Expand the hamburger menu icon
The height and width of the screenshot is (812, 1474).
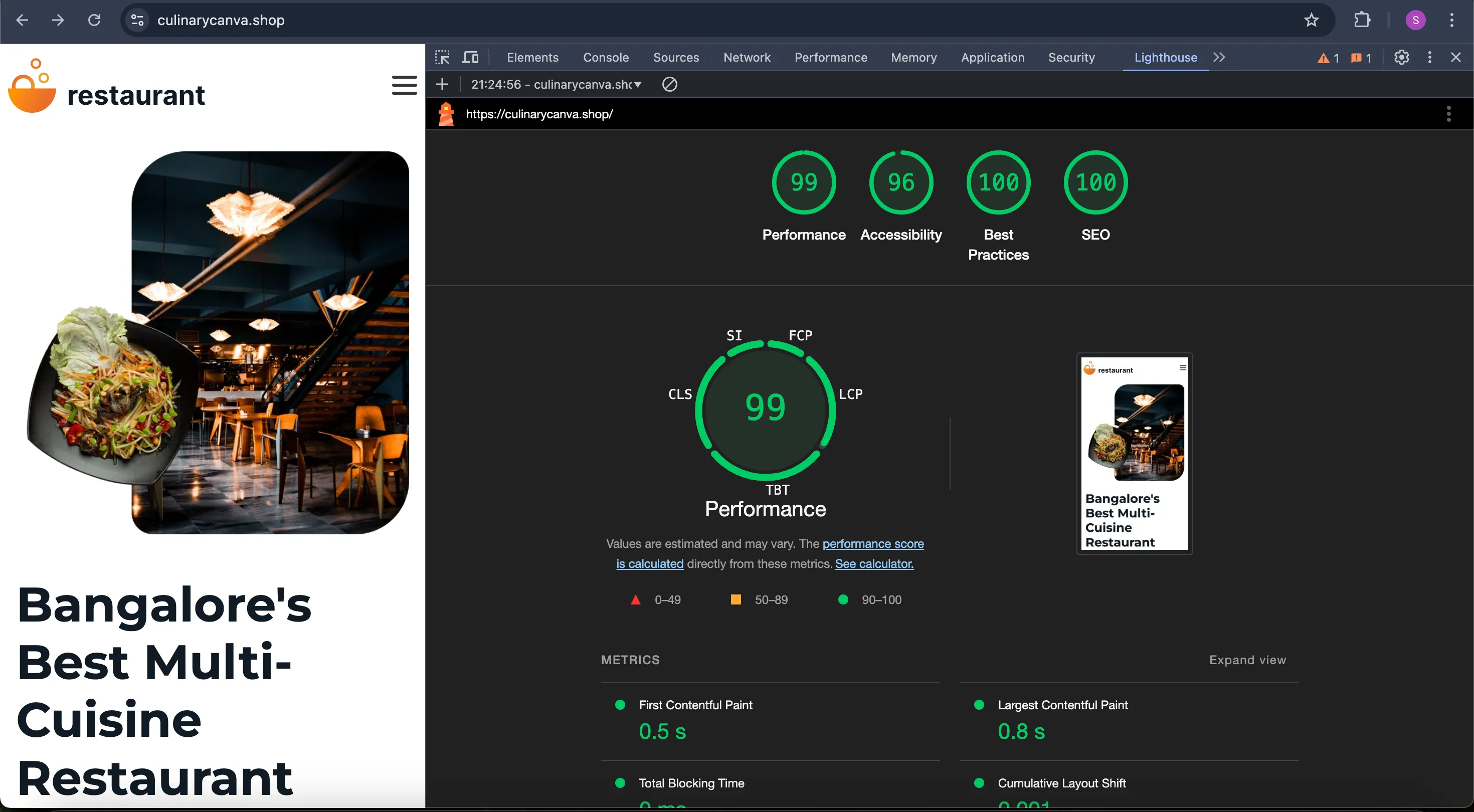click(404, 85)
